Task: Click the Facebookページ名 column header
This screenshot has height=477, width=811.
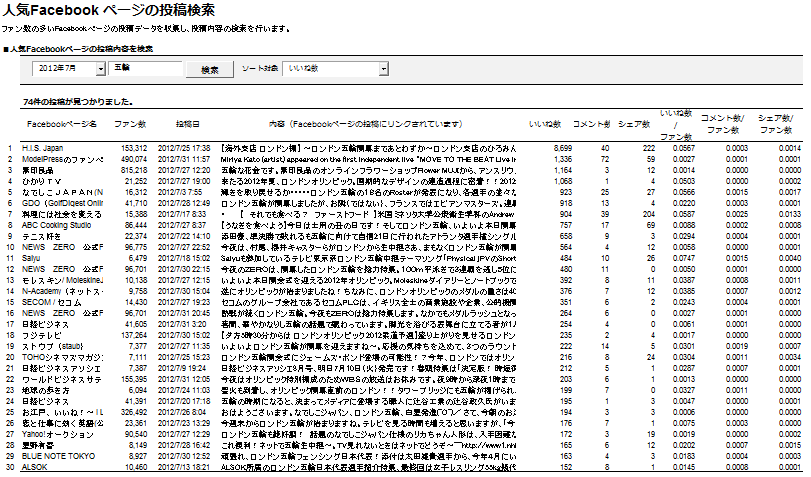Action: click(x=62, y=124)
